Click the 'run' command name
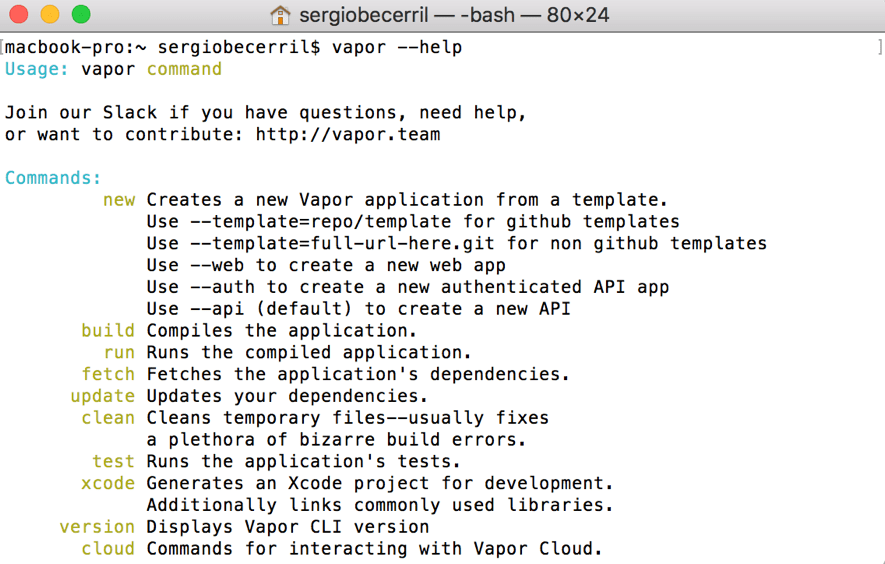885x564 pixels. coord(120,353)
